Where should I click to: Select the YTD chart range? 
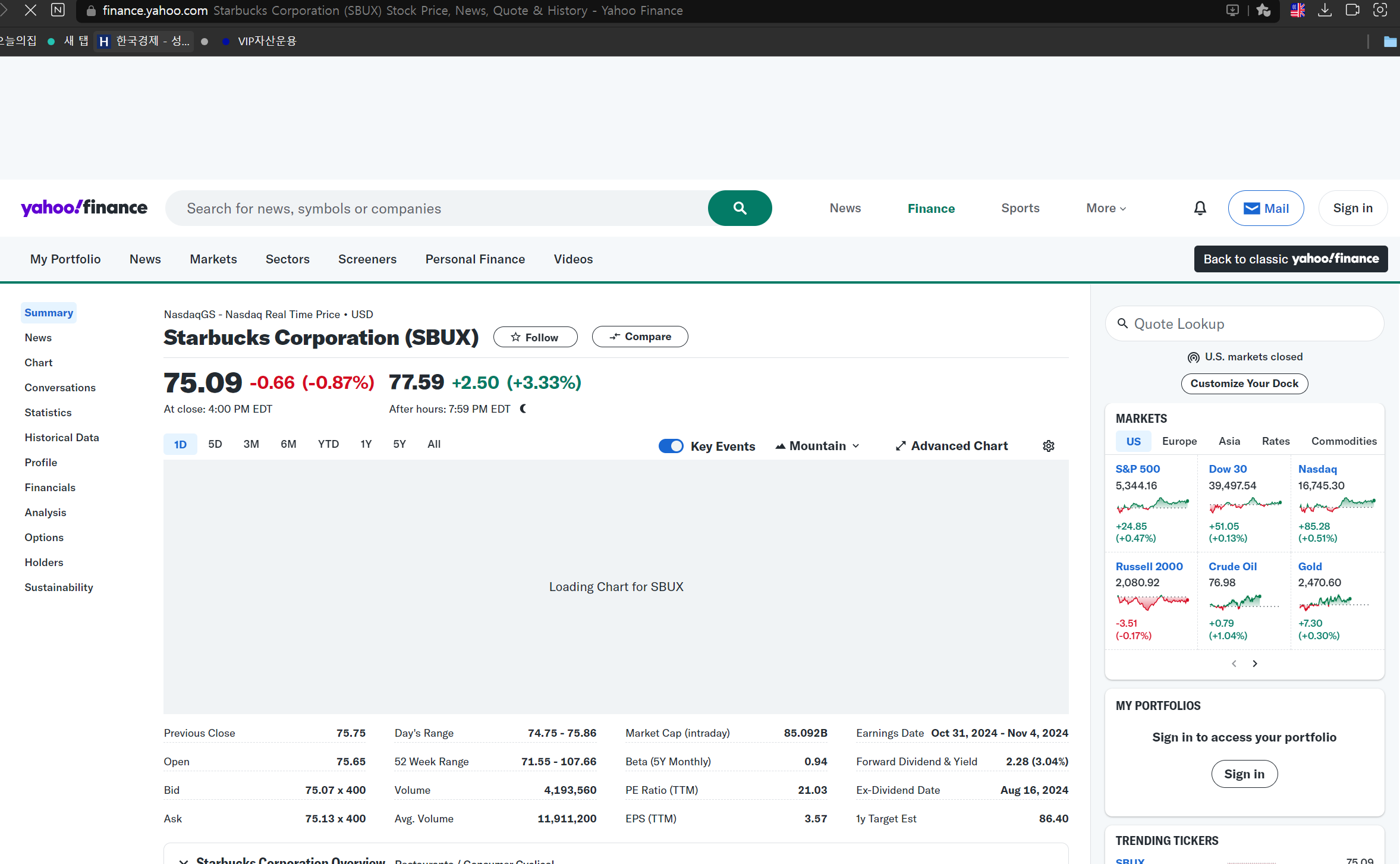tap(328, 444)
